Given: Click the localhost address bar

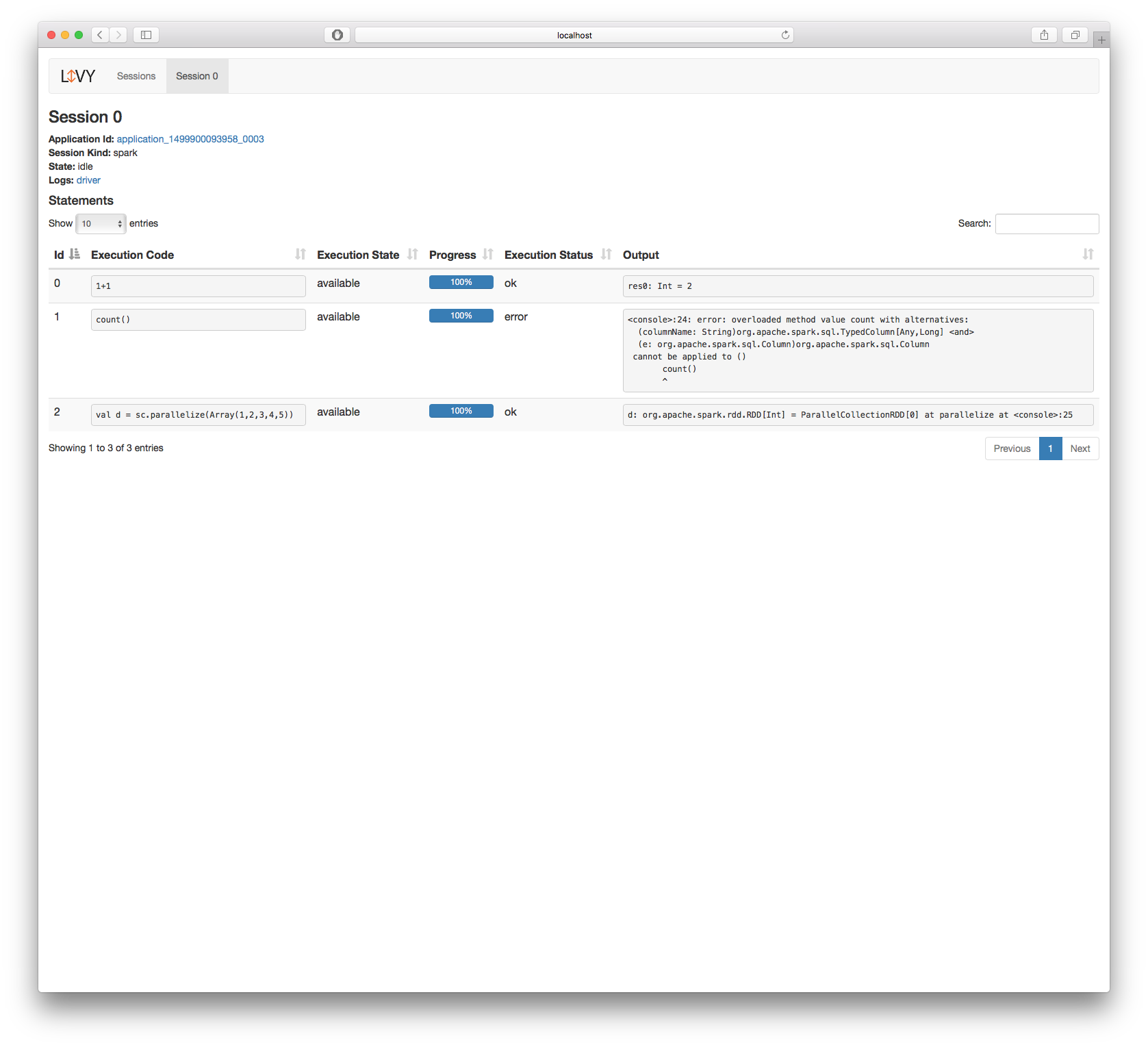Looking at the screenshot, I should (x=574, y=35).
